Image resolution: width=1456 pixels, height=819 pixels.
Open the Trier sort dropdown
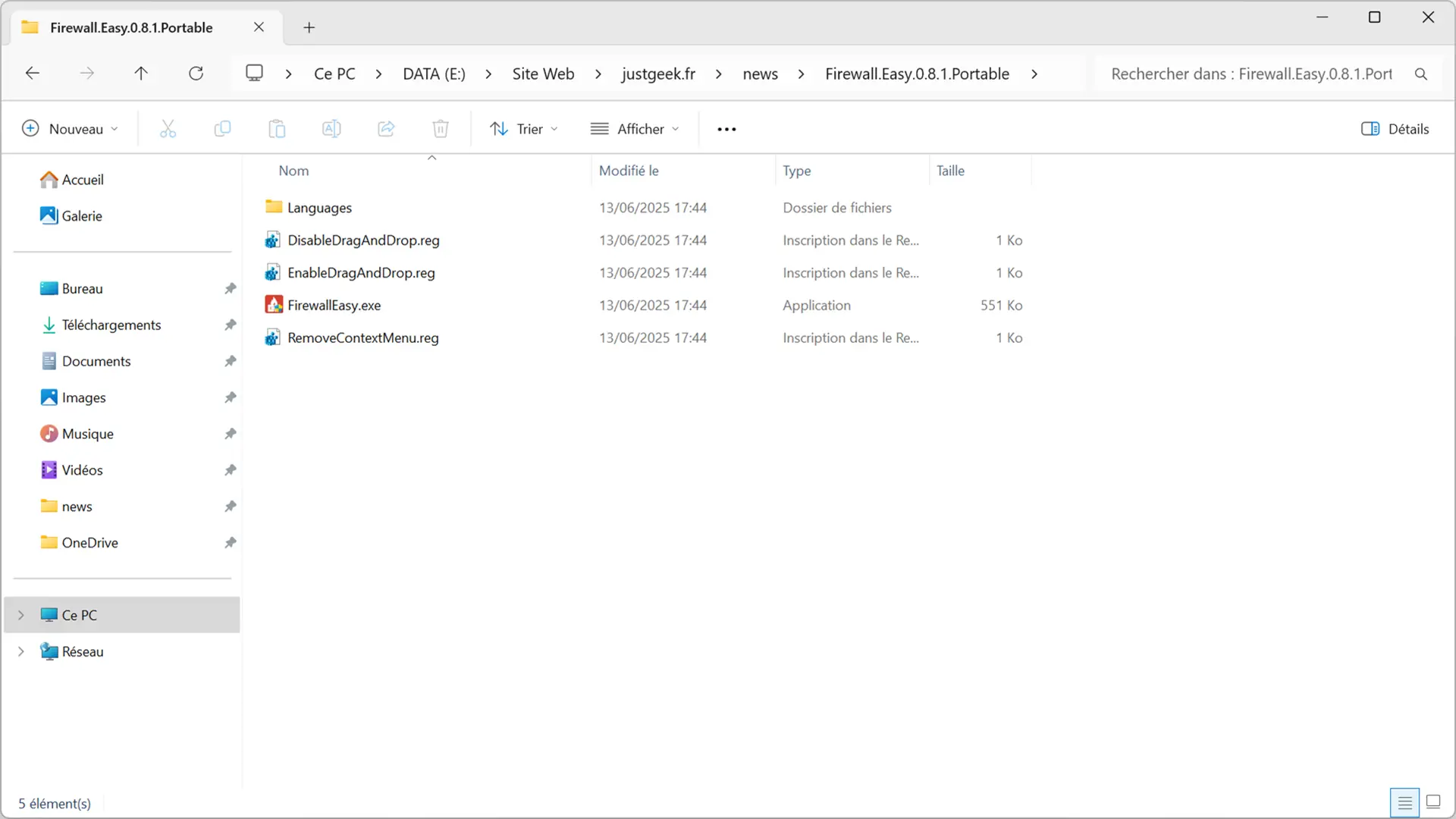(x=524, y=129)
